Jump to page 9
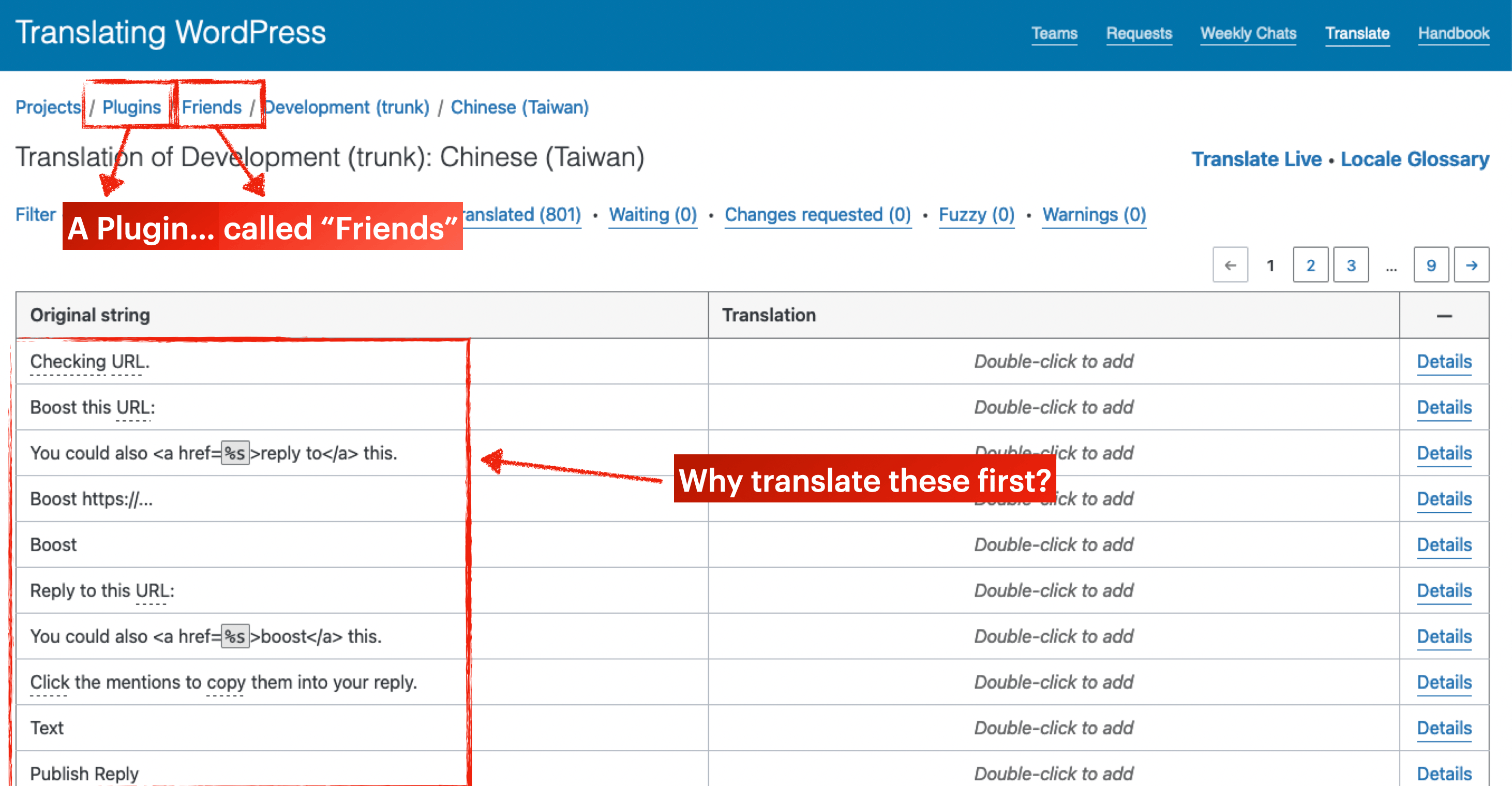Image resolution: width=1512 pixels, height=786 pixels. pyautogui.click(x=1431, y=265)
